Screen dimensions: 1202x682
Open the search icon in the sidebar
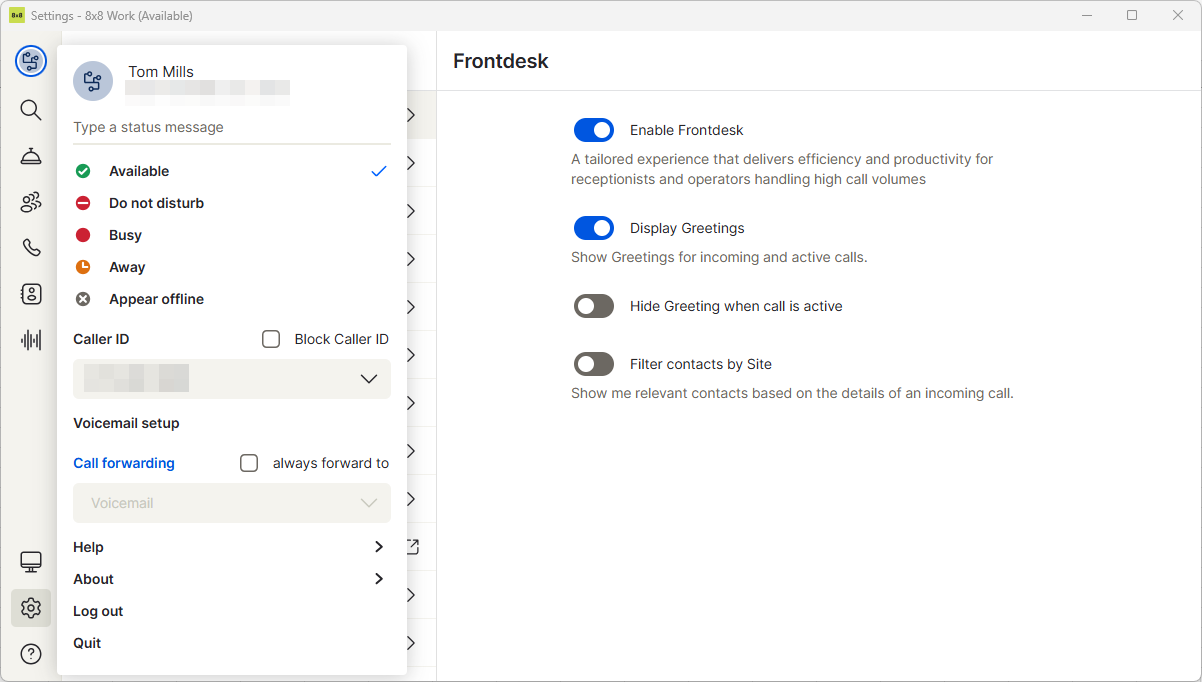point(31,110)
